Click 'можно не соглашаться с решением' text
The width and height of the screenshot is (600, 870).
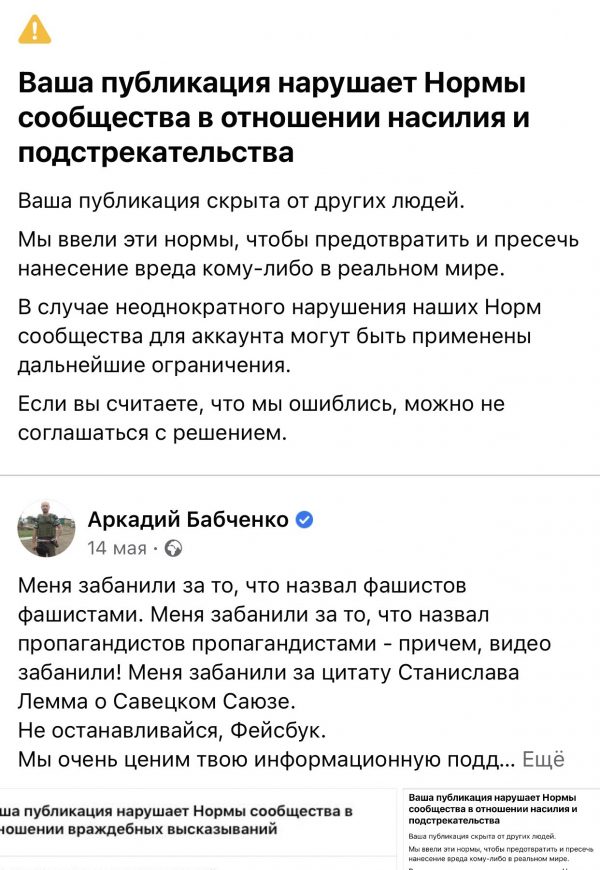tap(261, 418)
